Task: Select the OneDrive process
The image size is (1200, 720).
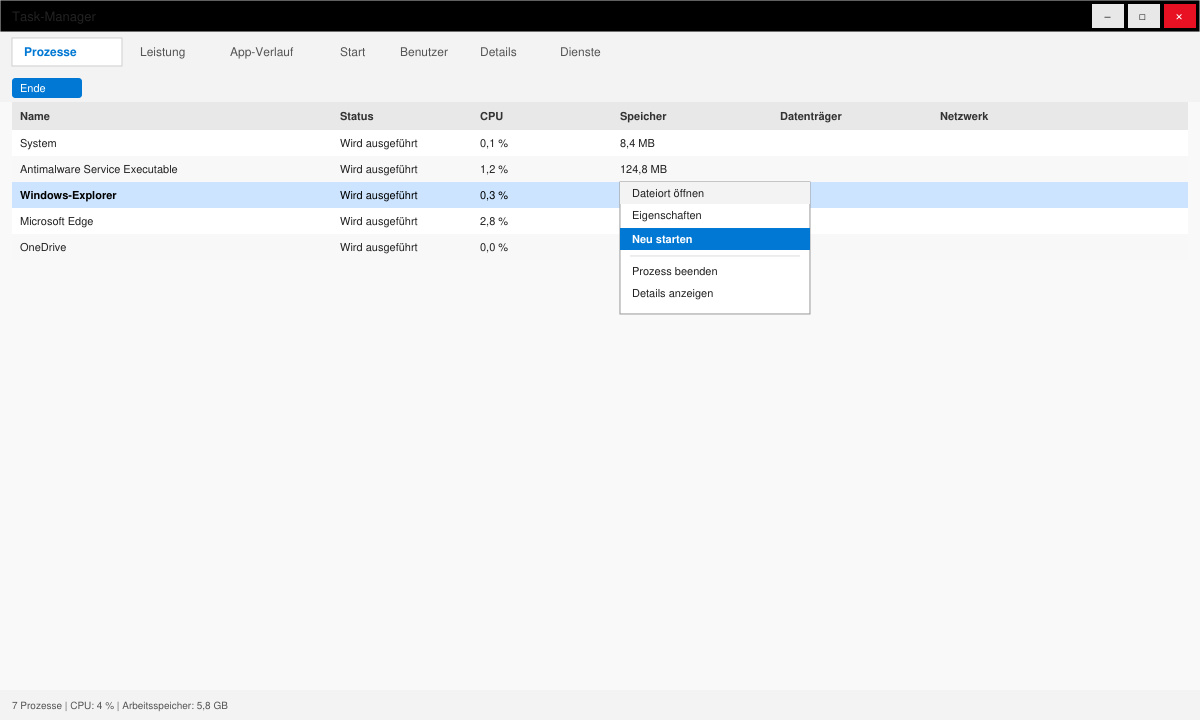Action: tap(600, 247)
